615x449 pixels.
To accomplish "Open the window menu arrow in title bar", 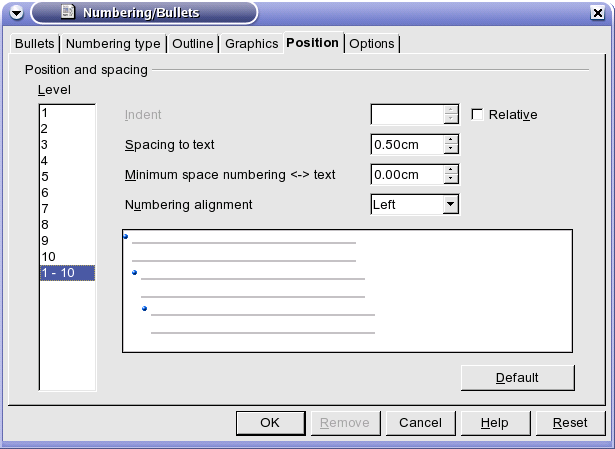I will tap(16, 13).
